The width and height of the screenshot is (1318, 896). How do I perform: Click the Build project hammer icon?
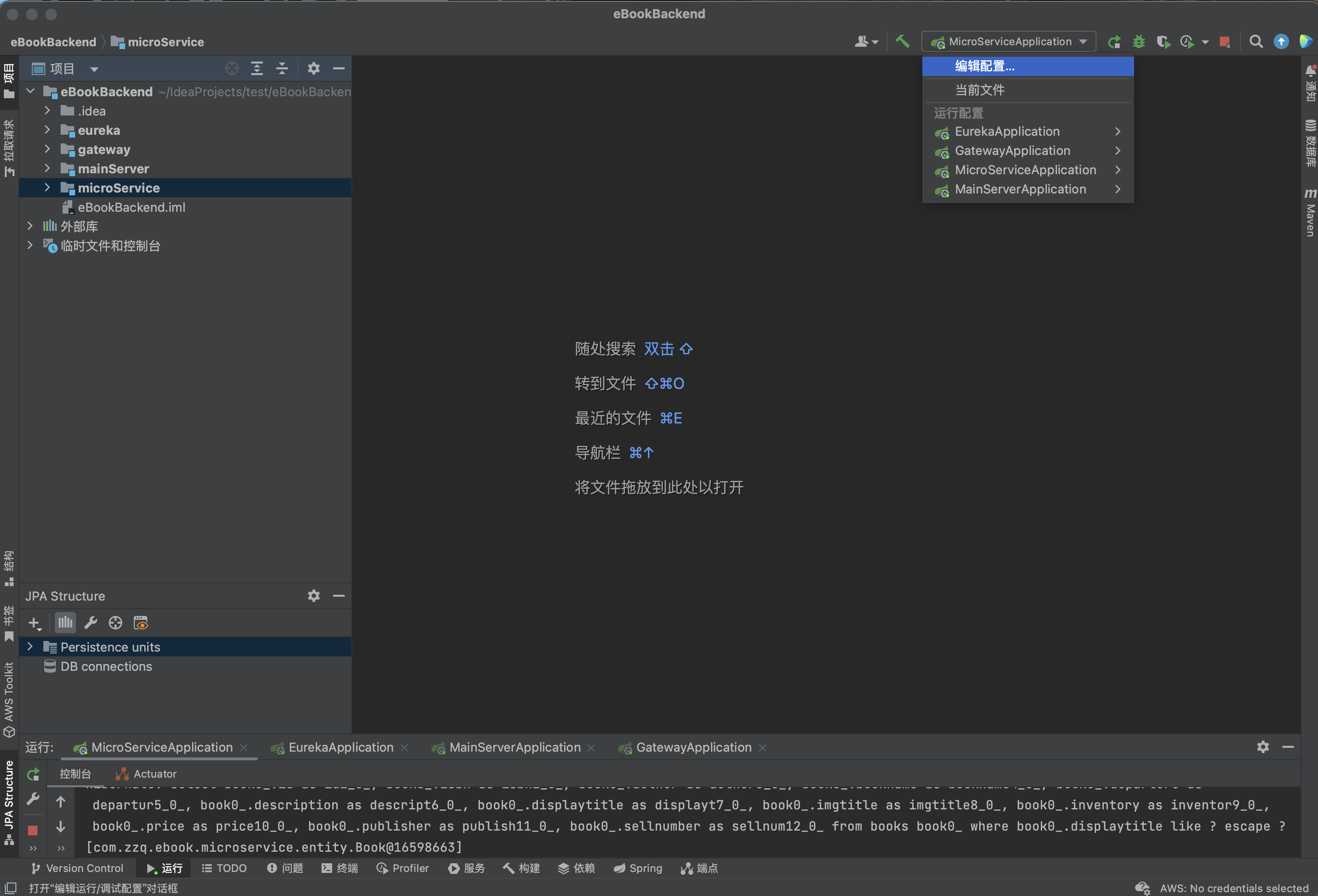click(902, 41)
